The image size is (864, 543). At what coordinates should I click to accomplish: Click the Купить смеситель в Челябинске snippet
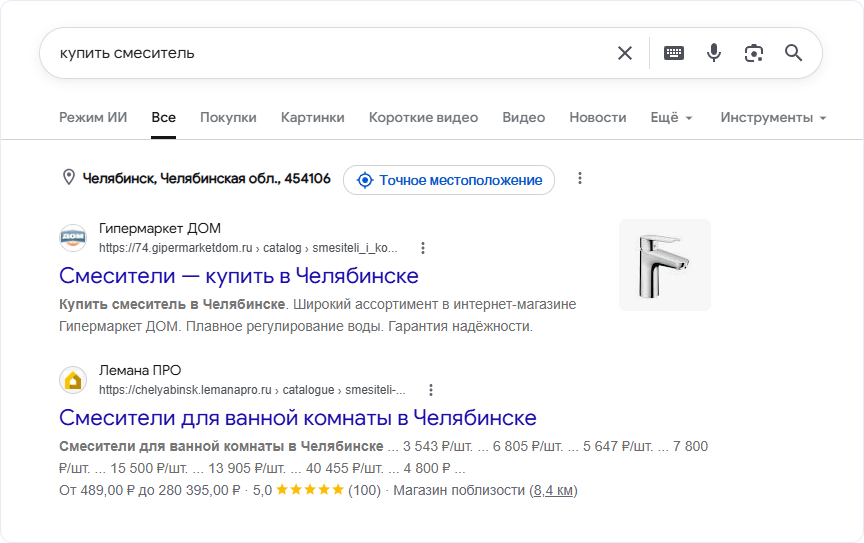(172, 304)
